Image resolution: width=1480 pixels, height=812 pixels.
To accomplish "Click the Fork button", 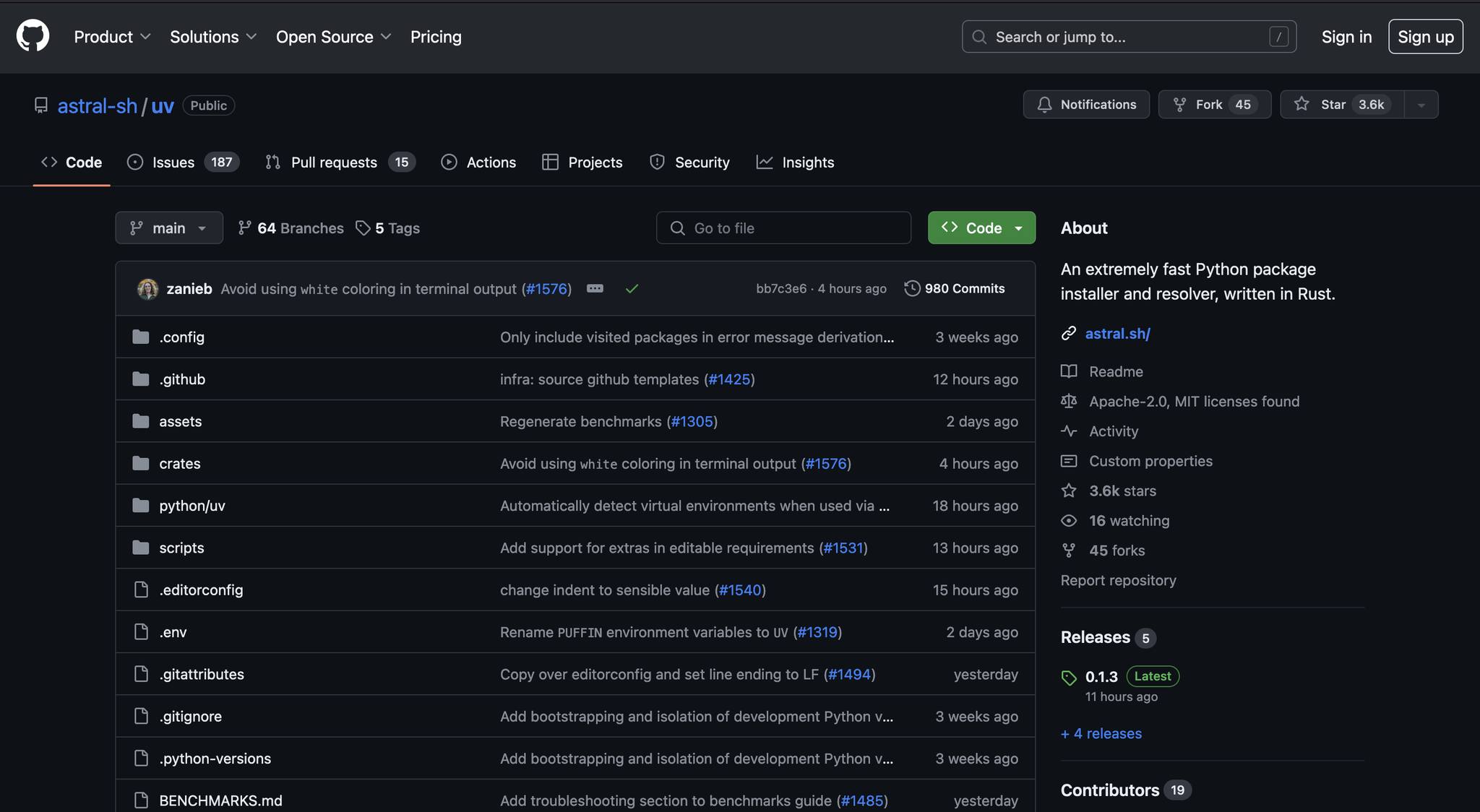I will 1214,105.
